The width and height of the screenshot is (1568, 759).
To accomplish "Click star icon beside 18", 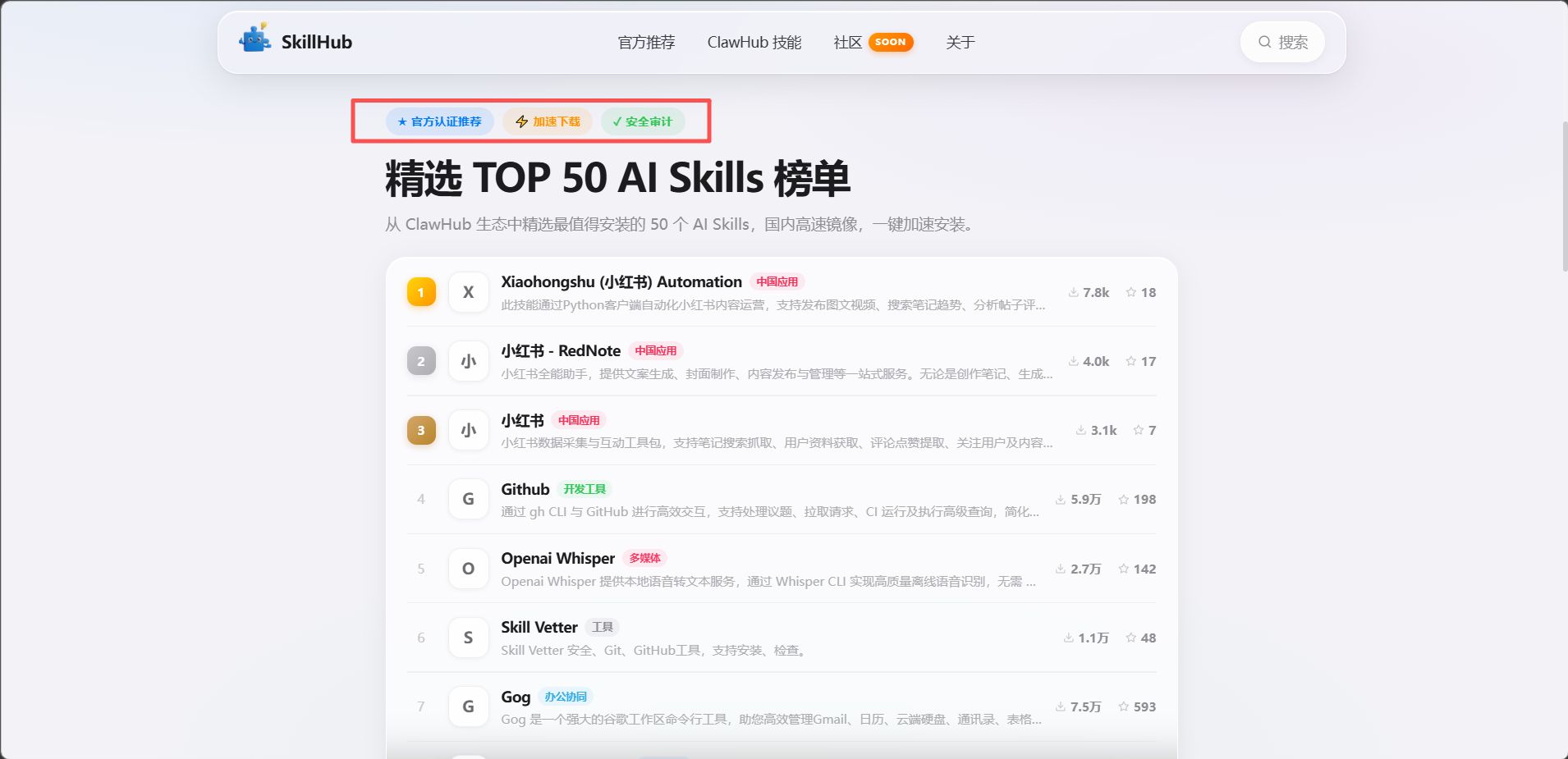I will click(x=1131, y=292).
